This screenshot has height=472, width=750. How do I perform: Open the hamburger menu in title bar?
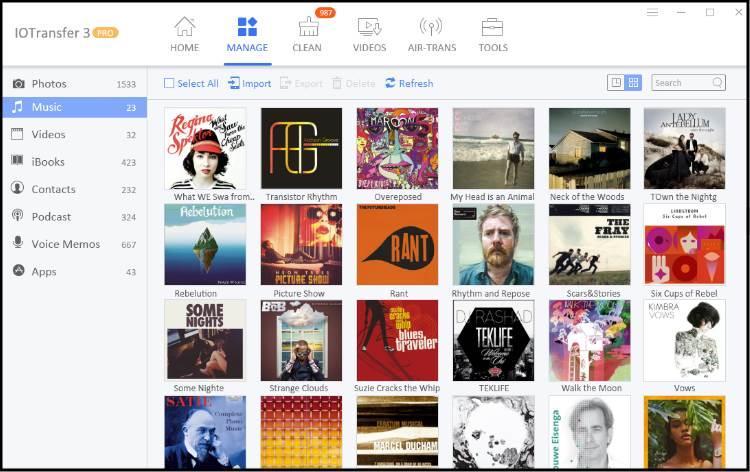click(x=652, y=12)
